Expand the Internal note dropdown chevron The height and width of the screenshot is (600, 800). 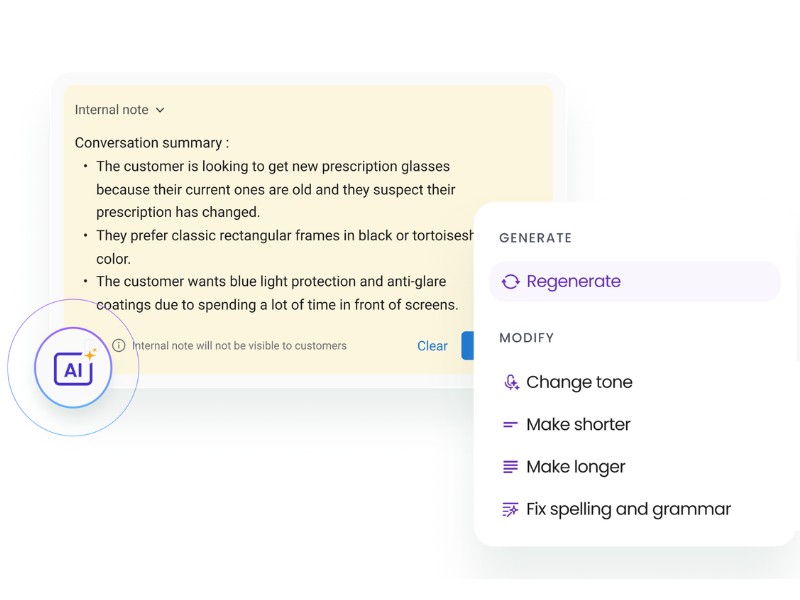[160, 110]
